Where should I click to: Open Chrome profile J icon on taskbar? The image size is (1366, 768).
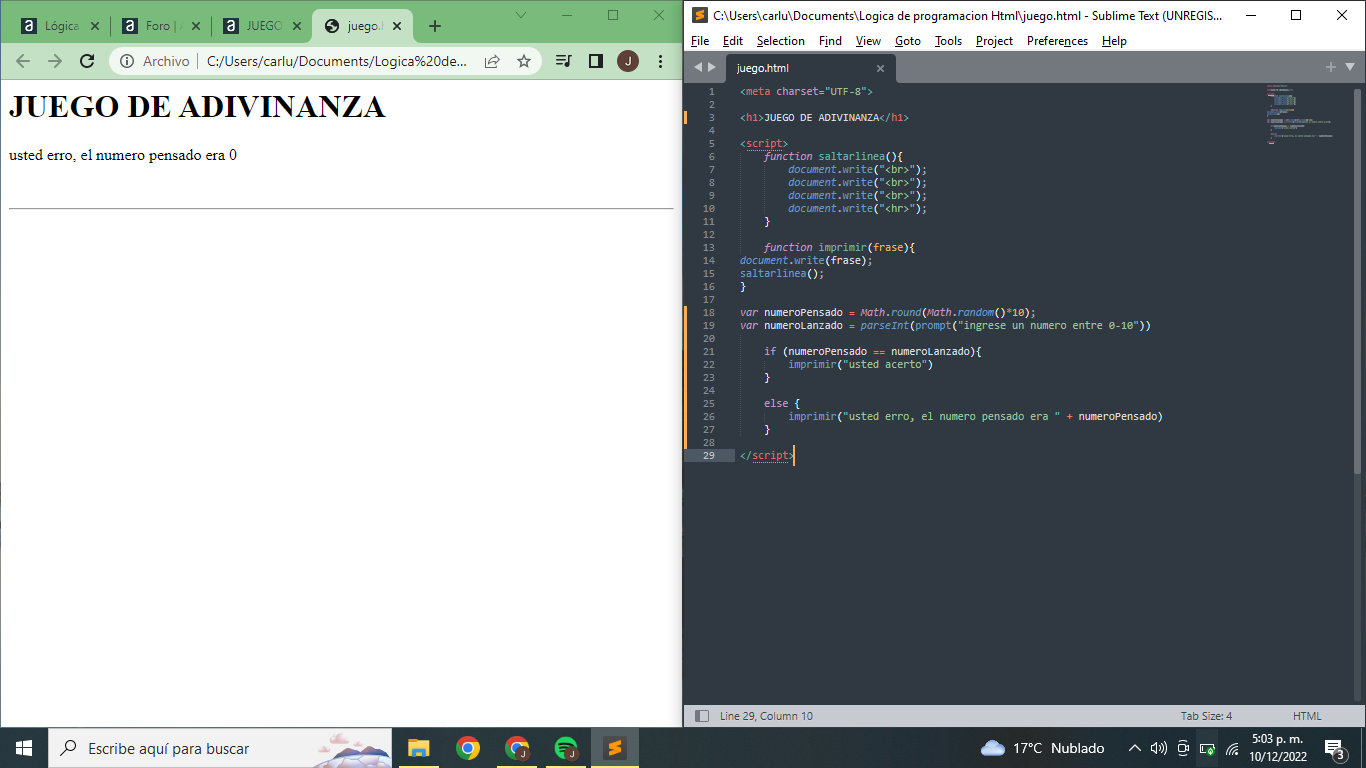[517, 748]
